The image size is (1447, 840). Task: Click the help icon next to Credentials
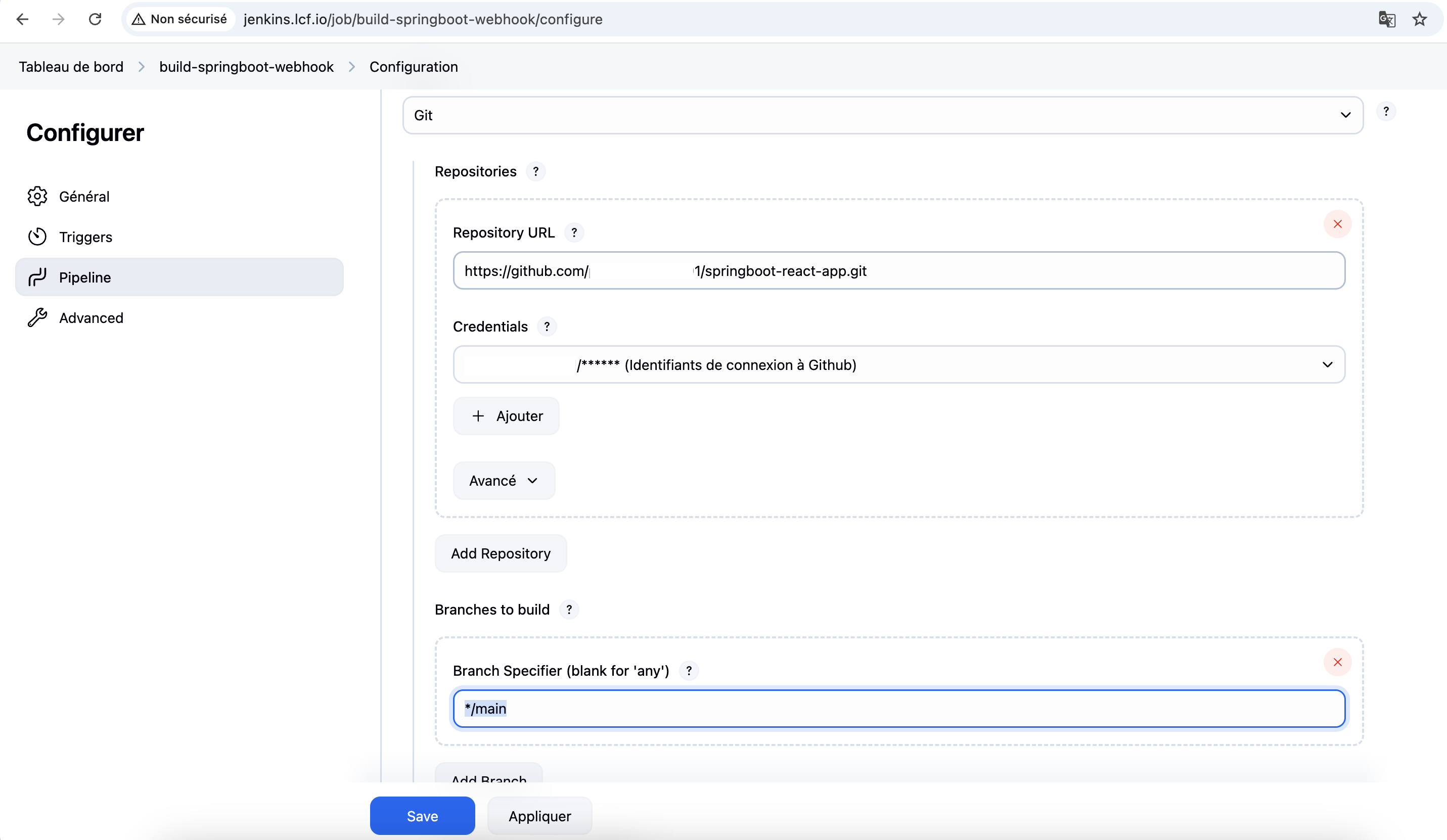coord(547,326)
